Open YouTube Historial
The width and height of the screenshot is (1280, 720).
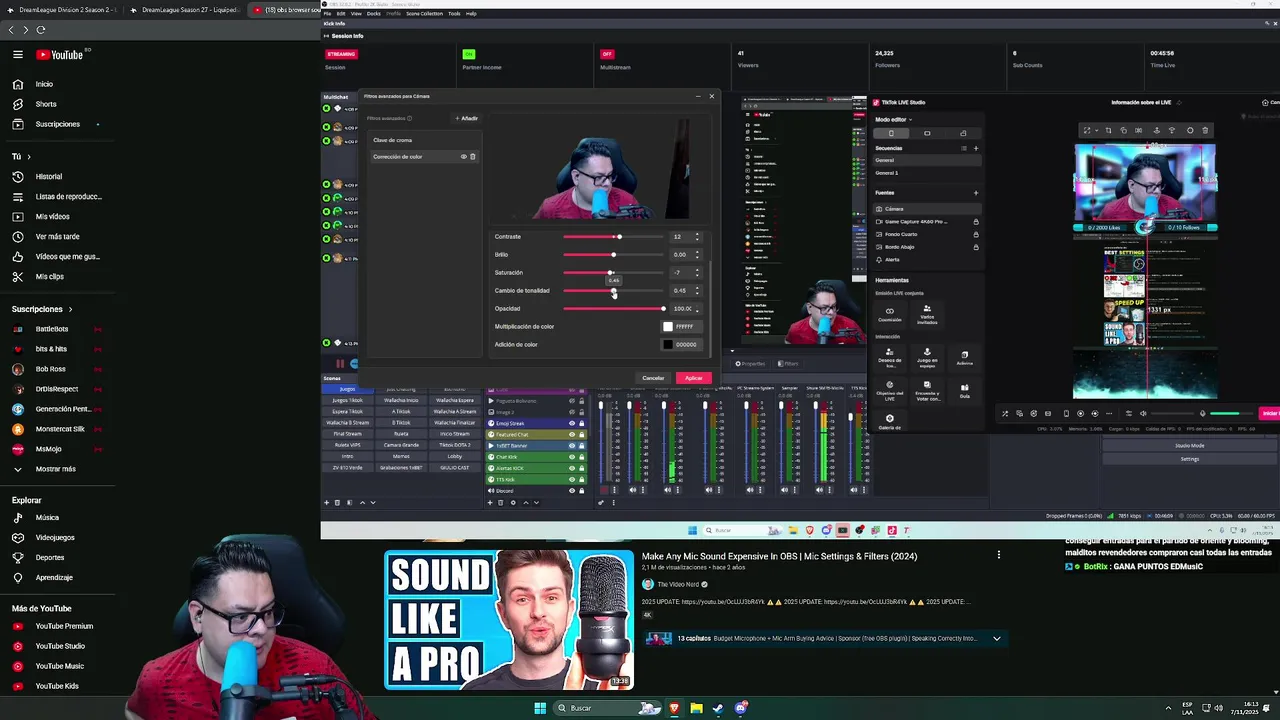(48, 176)
